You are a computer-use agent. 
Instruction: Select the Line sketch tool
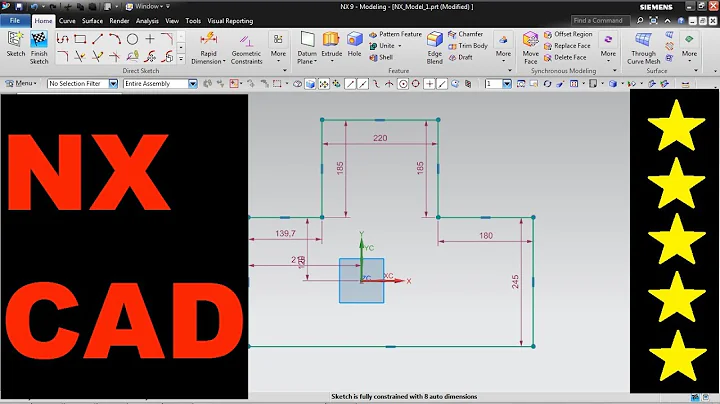[x=97, y=39]
